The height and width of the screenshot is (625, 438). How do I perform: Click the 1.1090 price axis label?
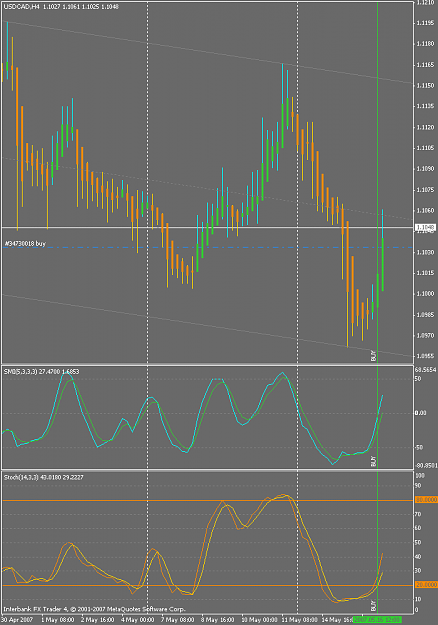click(425, 169)
